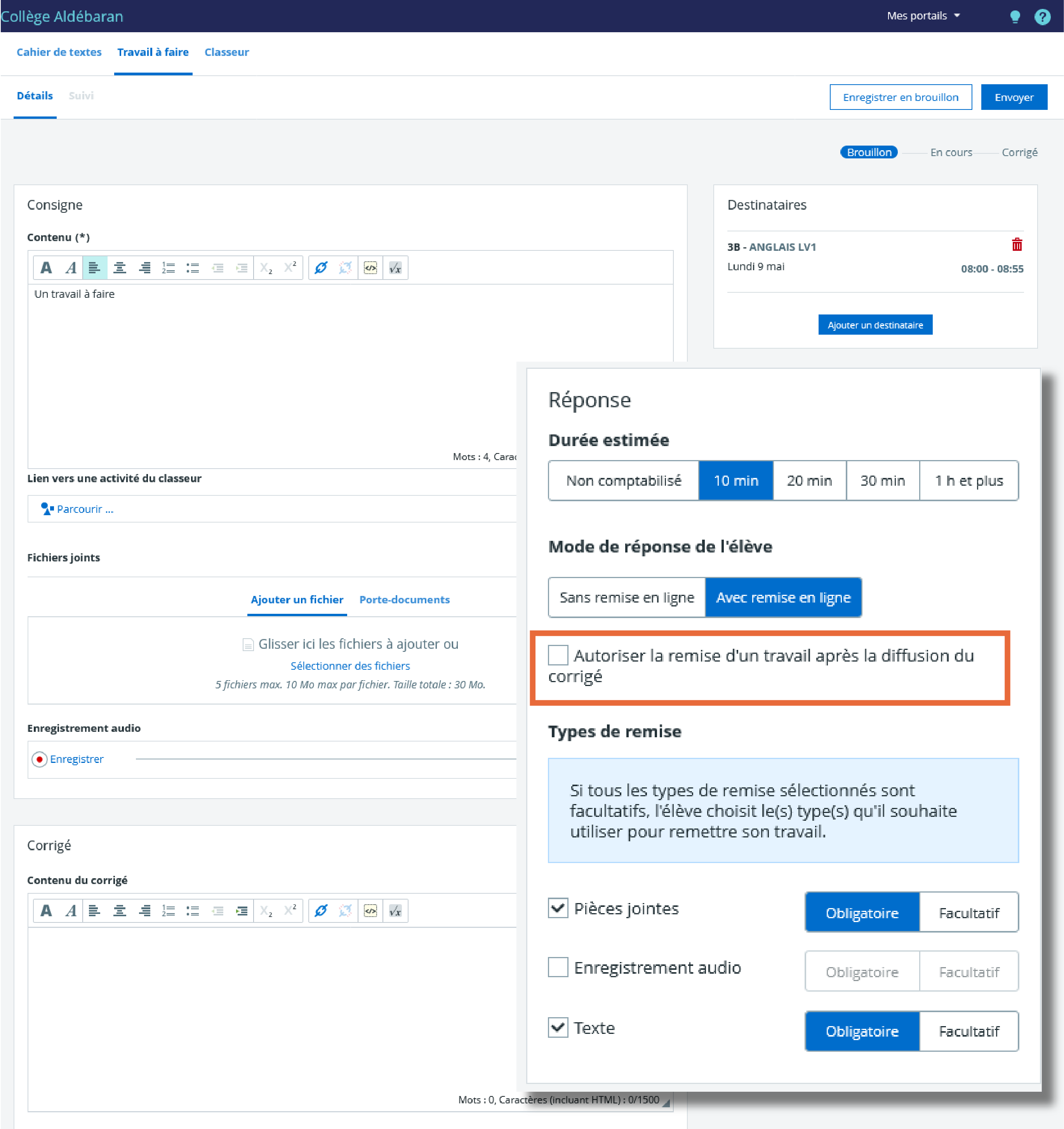Open the Porte-documents tab

coord(404,600)
